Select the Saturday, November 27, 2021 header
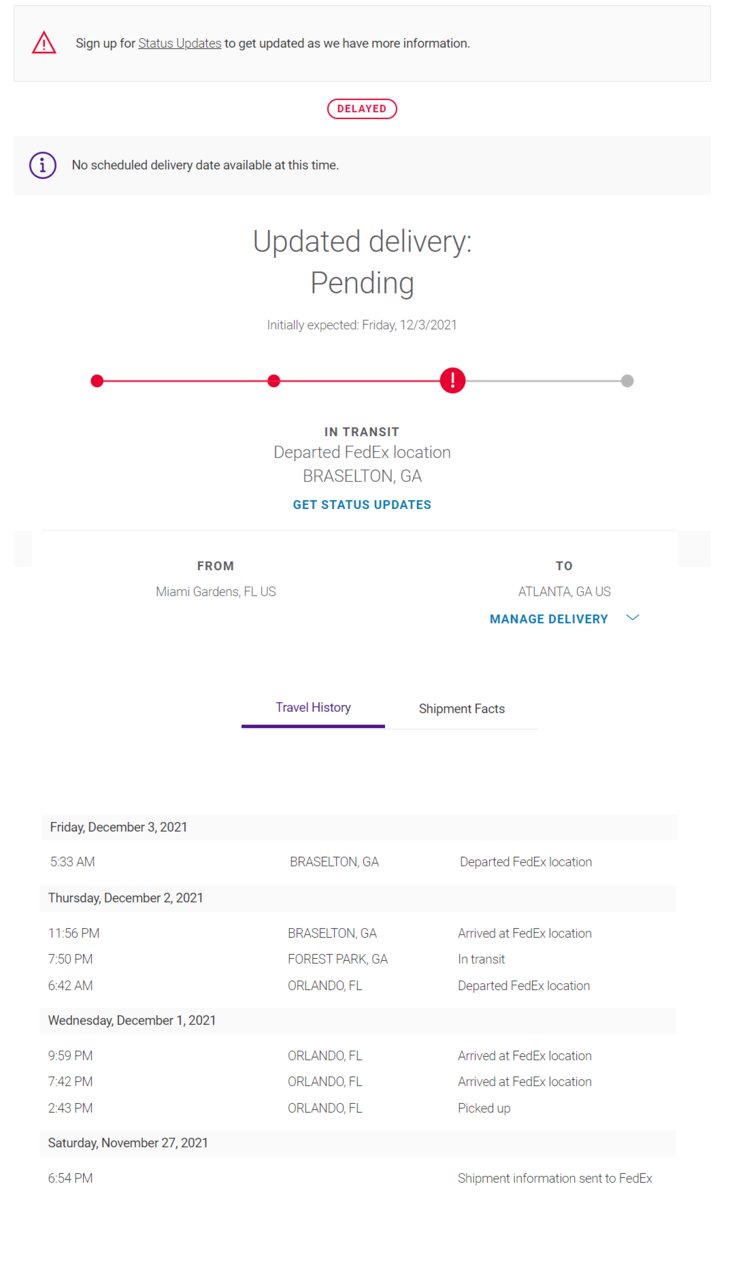This screenshot has width=749, height=1280. tap(128, 1143)
